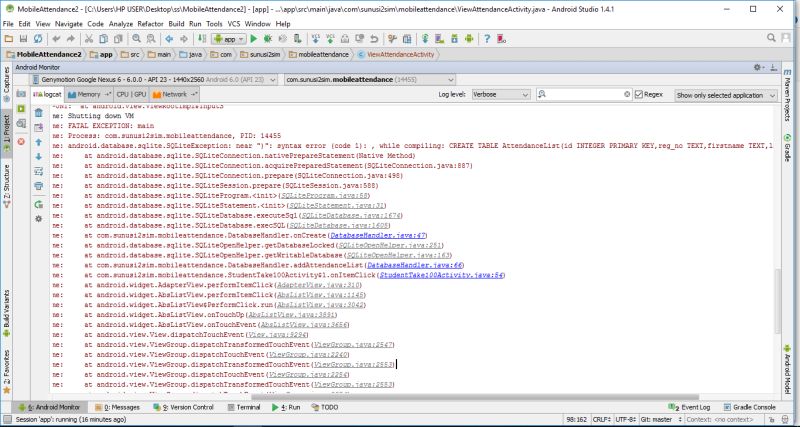
Task: Open the Git: master branch selector
Action: pos(661,419)
